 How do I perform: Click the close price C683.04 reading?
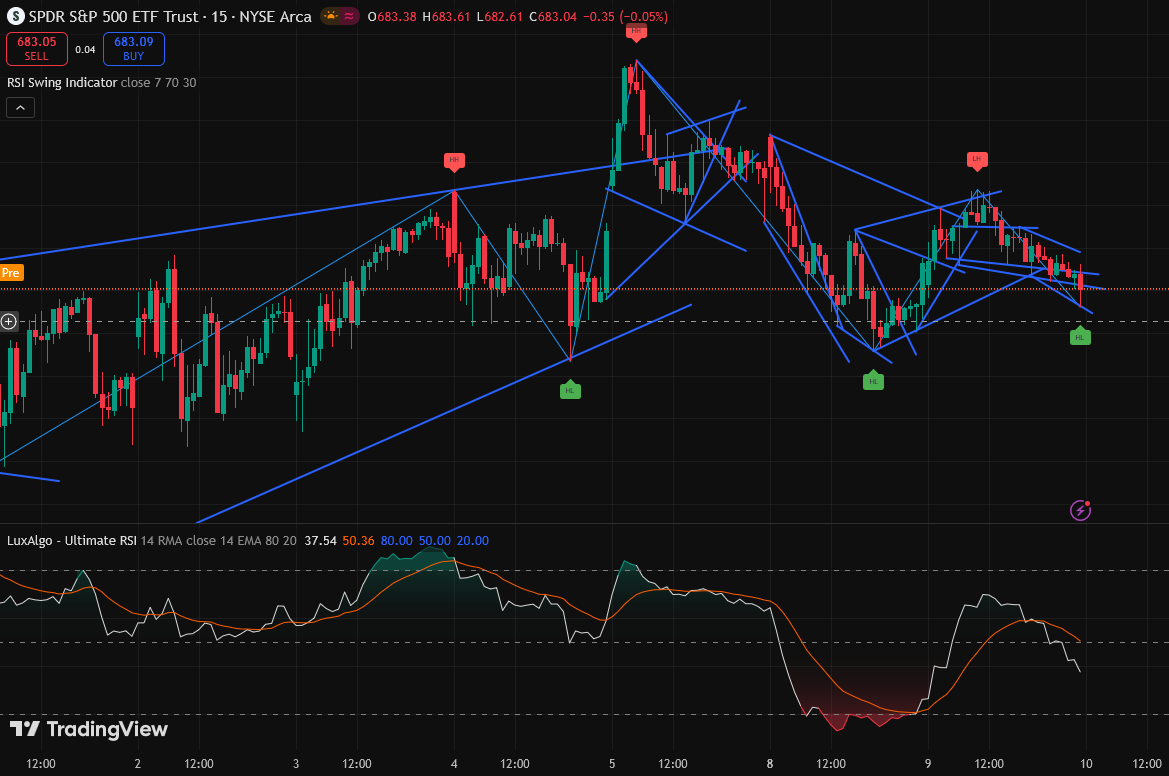[x=553, y=16]
